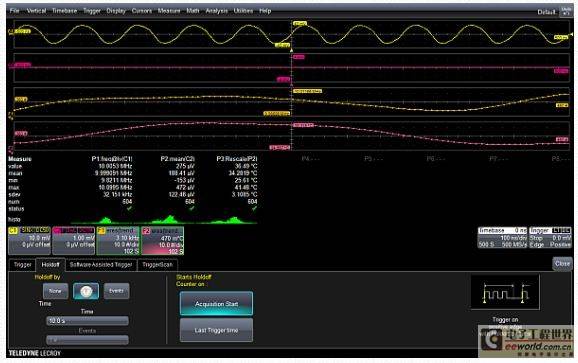The height and width of the screenshot is (363, 578).
Task: Open the Analysis menu
Action: click(217, 11)
